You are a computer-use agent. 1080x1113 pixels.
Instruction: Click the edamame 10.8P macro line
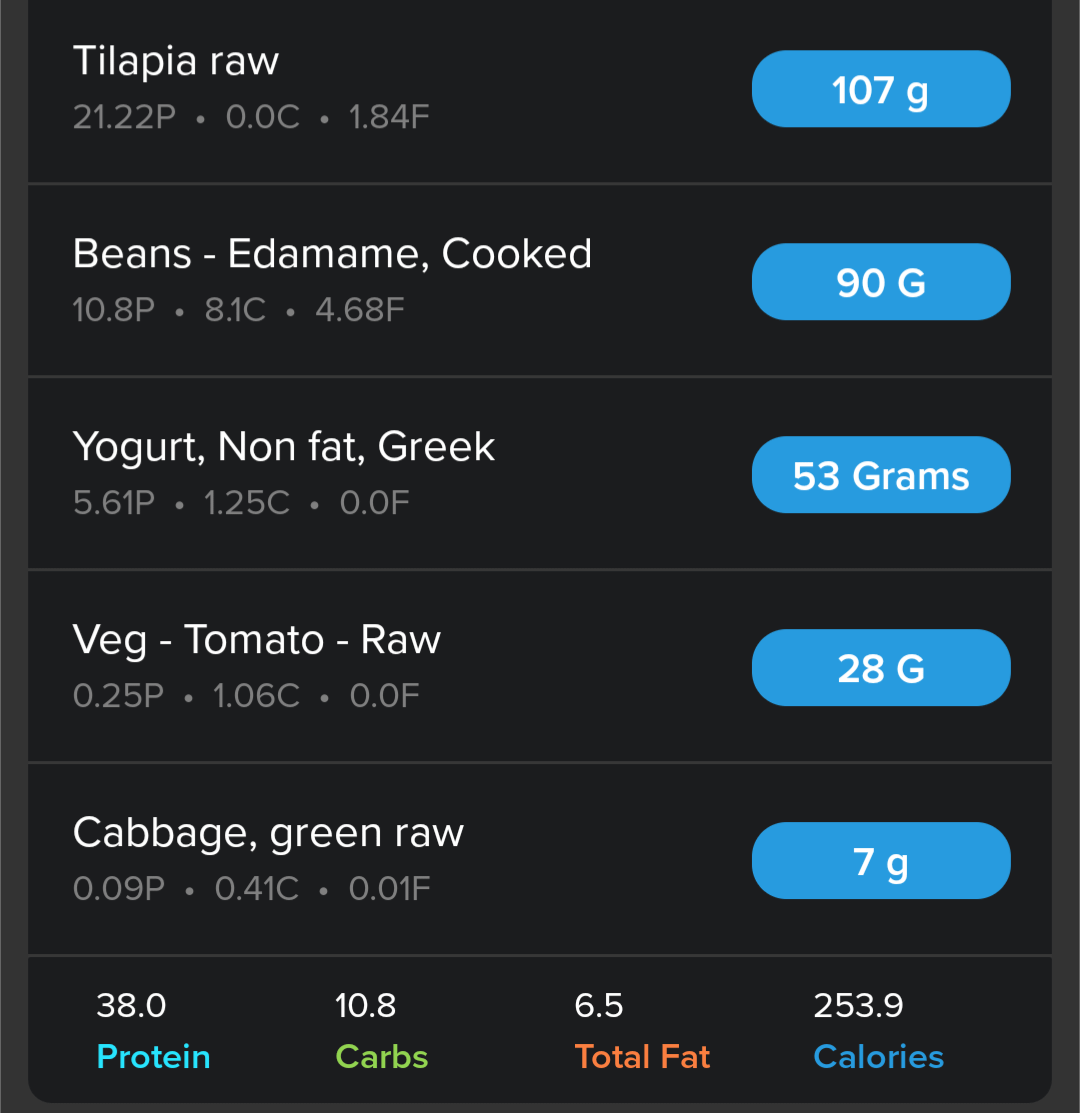238,310
